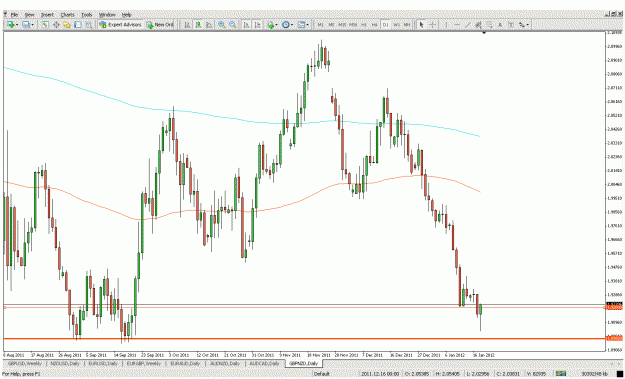The image size is (625, 379).
Task: Toggle the Data Window crosshair-target icon
Action: pyautogui.click(x=56, y=25)
